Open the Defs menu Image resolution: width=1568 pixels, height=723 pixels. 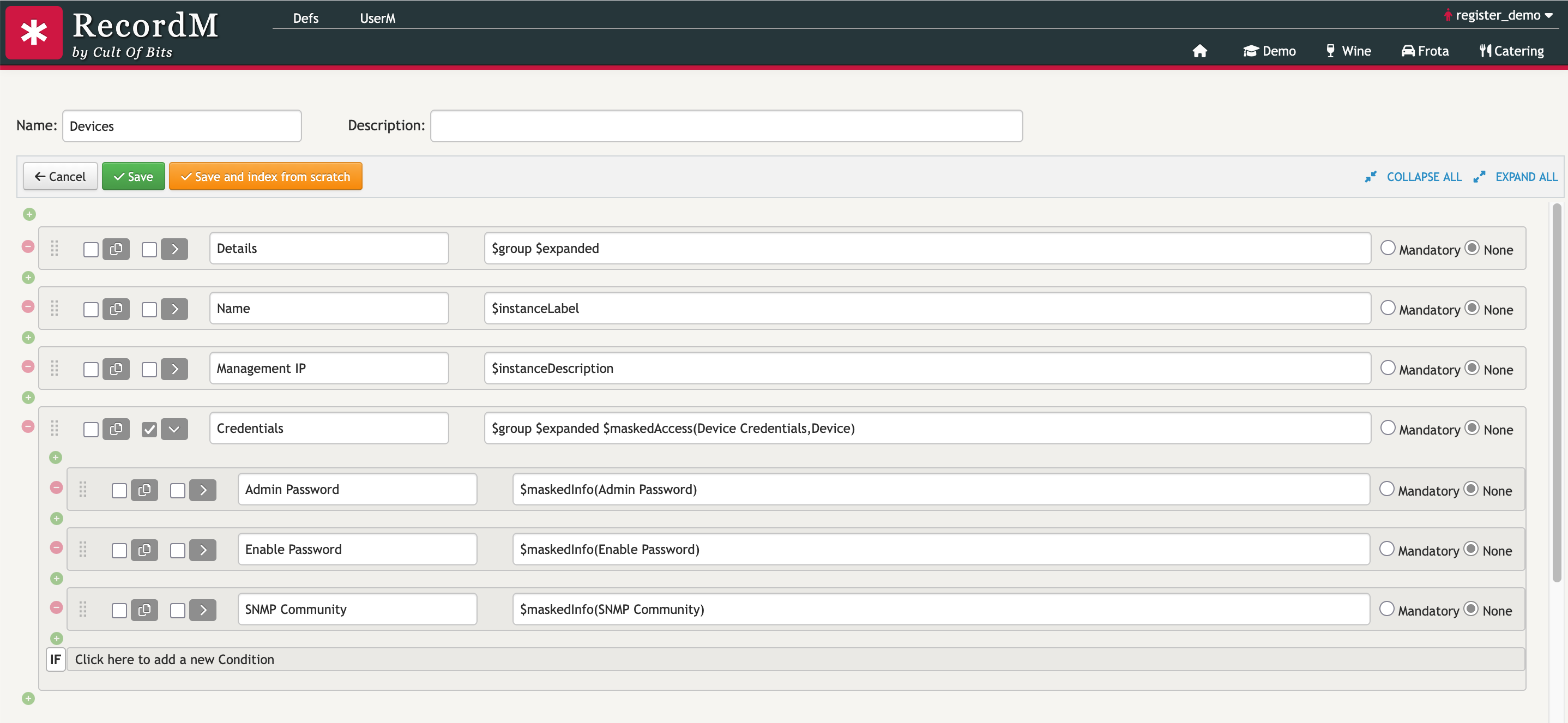[x=305, y=18]
